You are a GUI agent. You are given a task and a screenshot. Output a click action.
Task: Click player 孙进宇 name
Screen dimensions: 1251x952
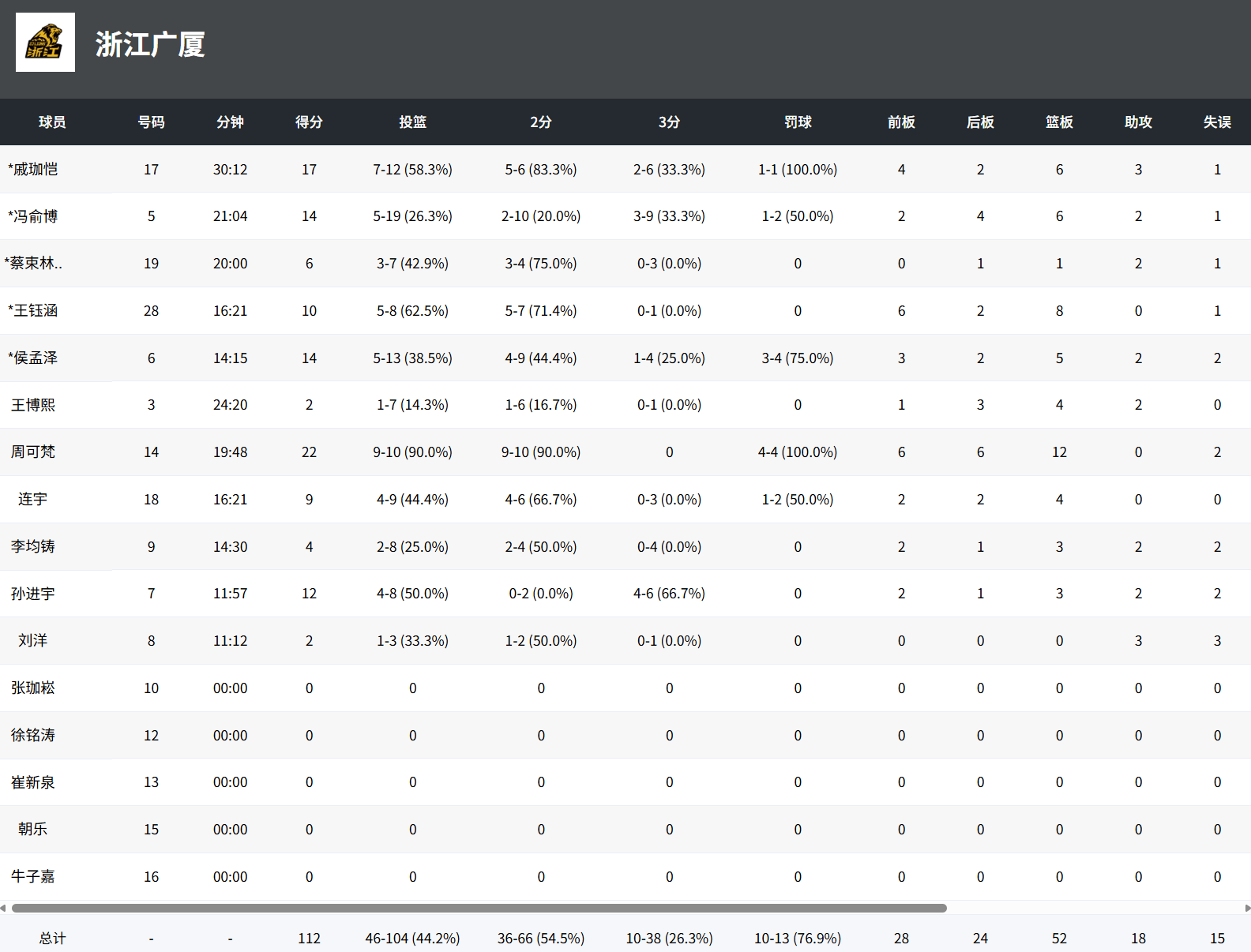click(x=33, y=594)
